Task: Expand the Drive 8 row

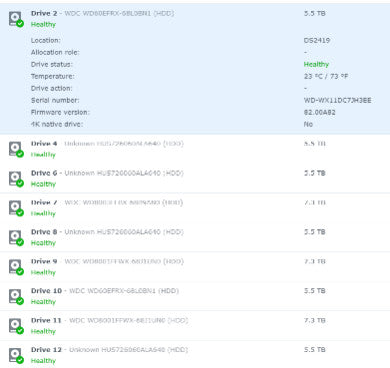Action: 195,237
